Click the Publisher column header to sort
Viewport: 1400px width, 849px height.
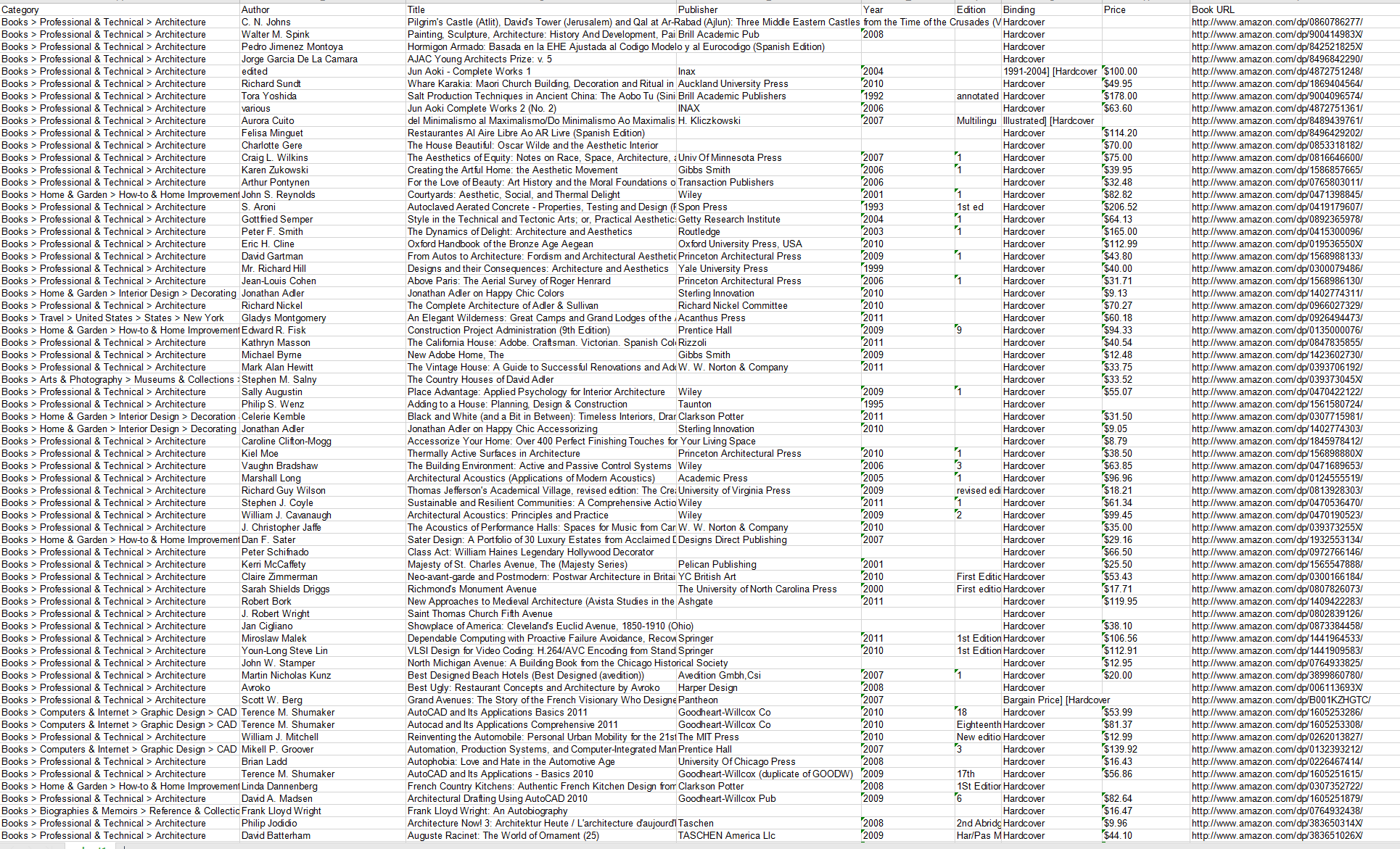tap(694, 7)
